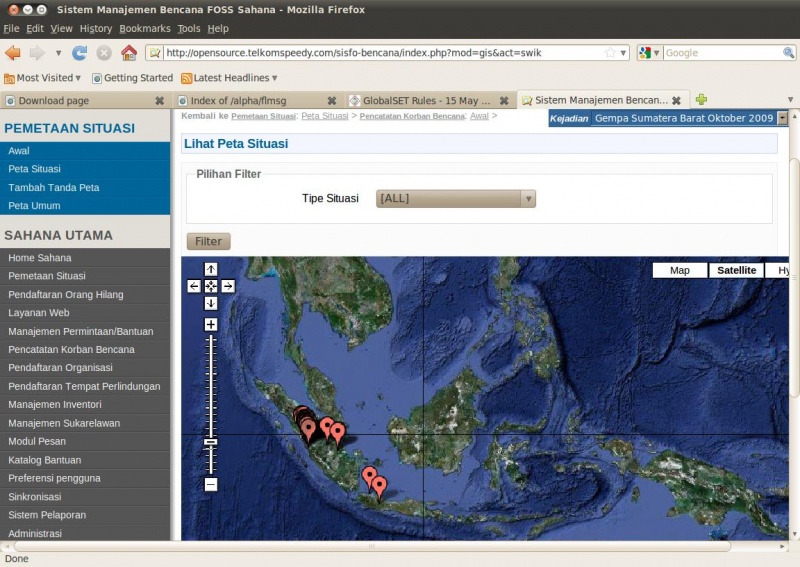
Task: Expand Most Visited bookmarks folder
Action: tap(43, 78)
